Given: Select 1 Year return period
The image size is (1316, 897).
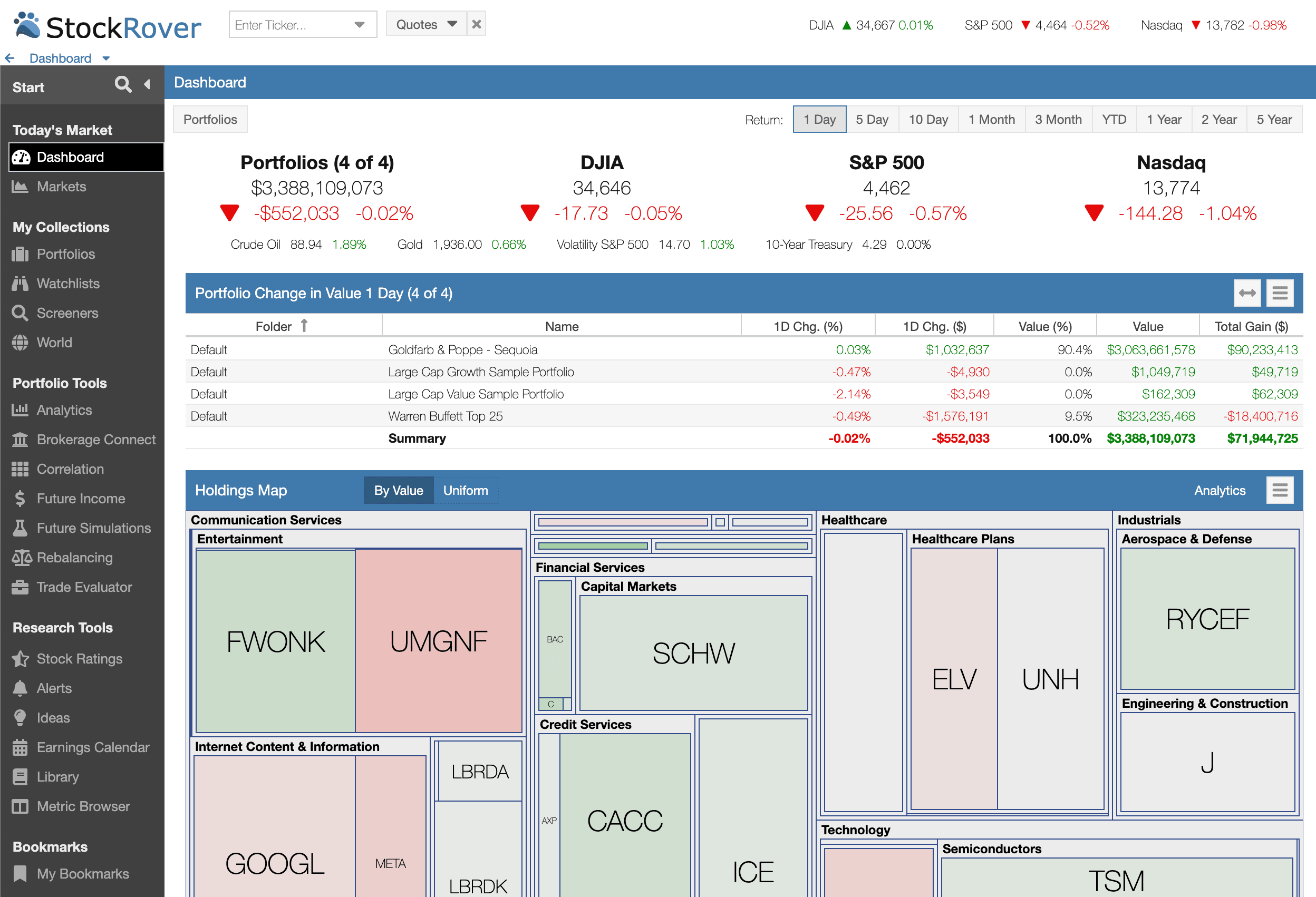Looking at the screenshot, I should (1164, 120).
